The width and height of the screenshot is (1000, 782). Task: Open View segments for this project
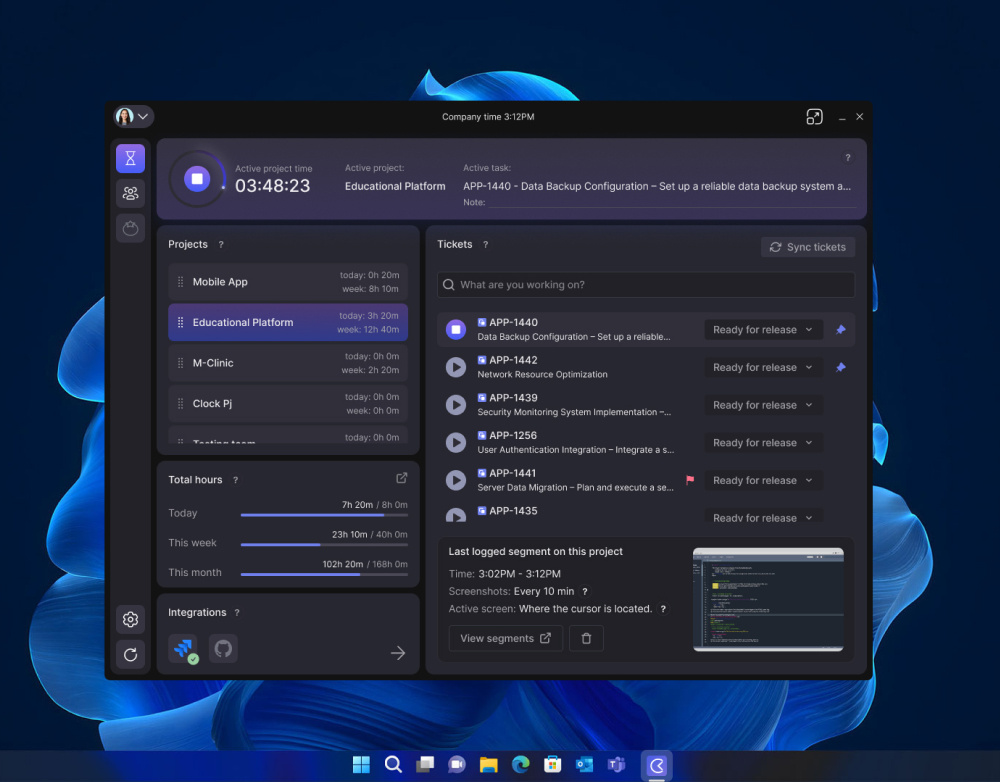coord(505,638)
